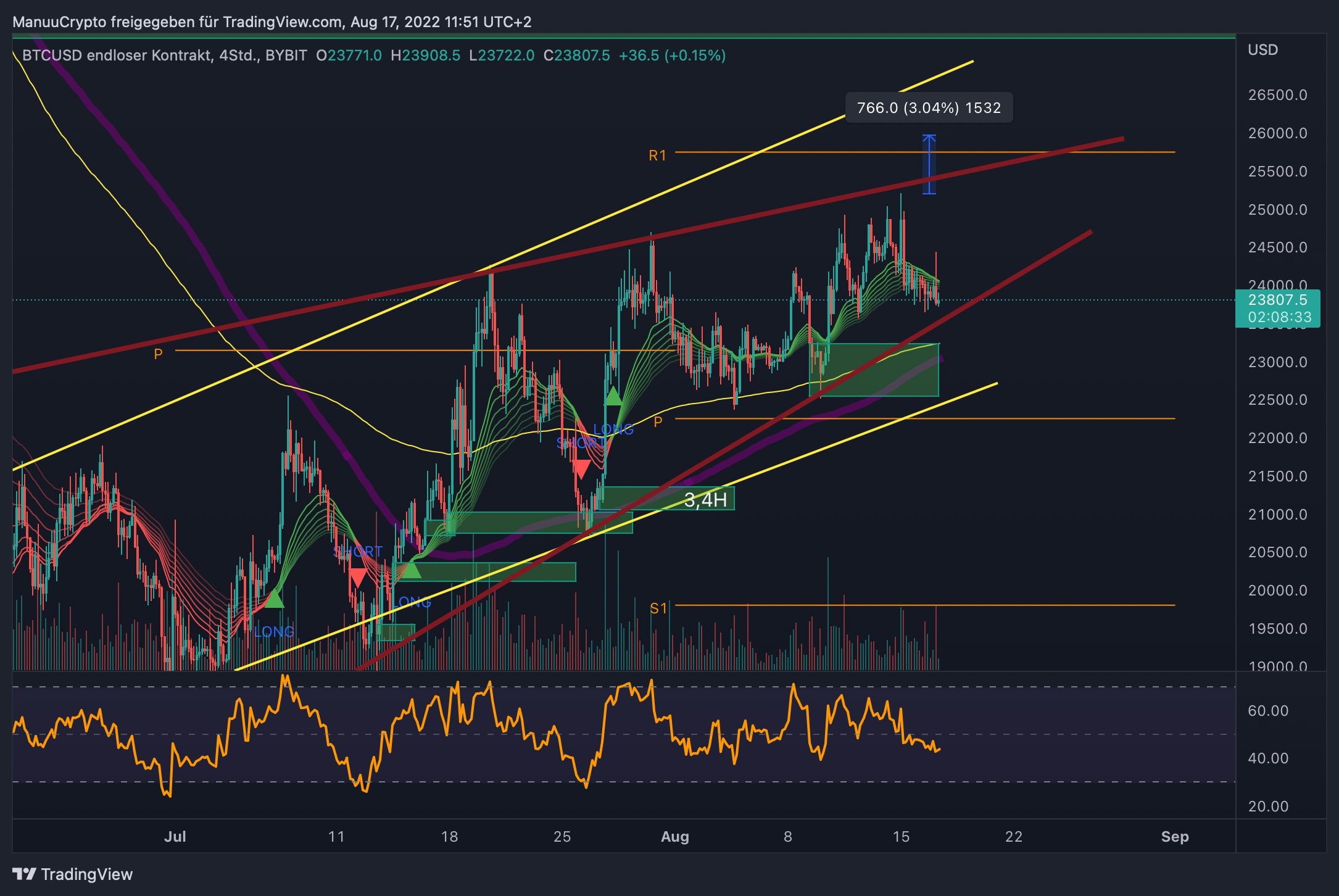Click the open value O23771.0

pyautogui.click(x=349, y=56)
